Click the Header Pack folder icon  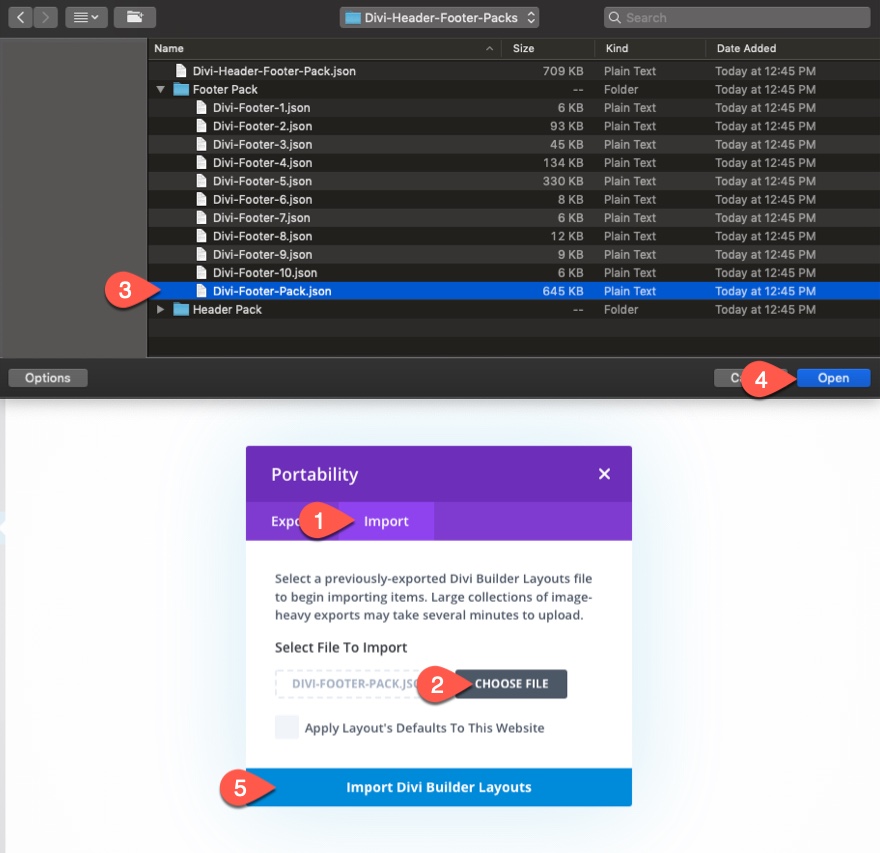[x=181, y=309]
